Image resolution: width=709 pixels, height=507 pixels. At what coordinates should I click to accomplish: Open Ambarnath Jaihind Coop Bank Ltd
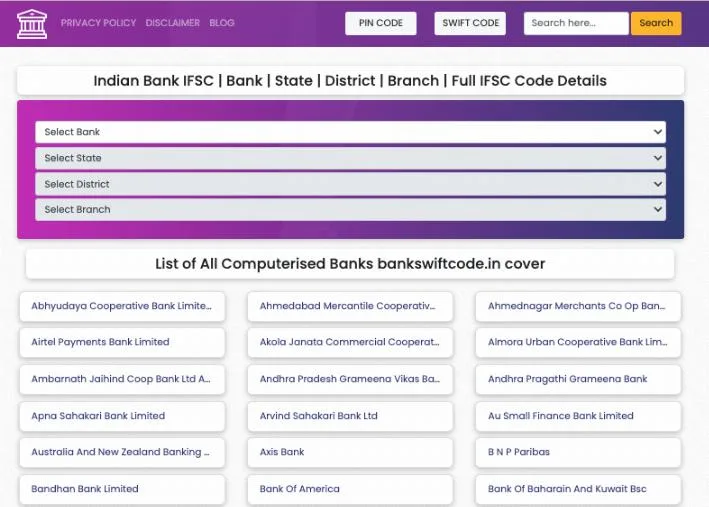tap(122, 379)
